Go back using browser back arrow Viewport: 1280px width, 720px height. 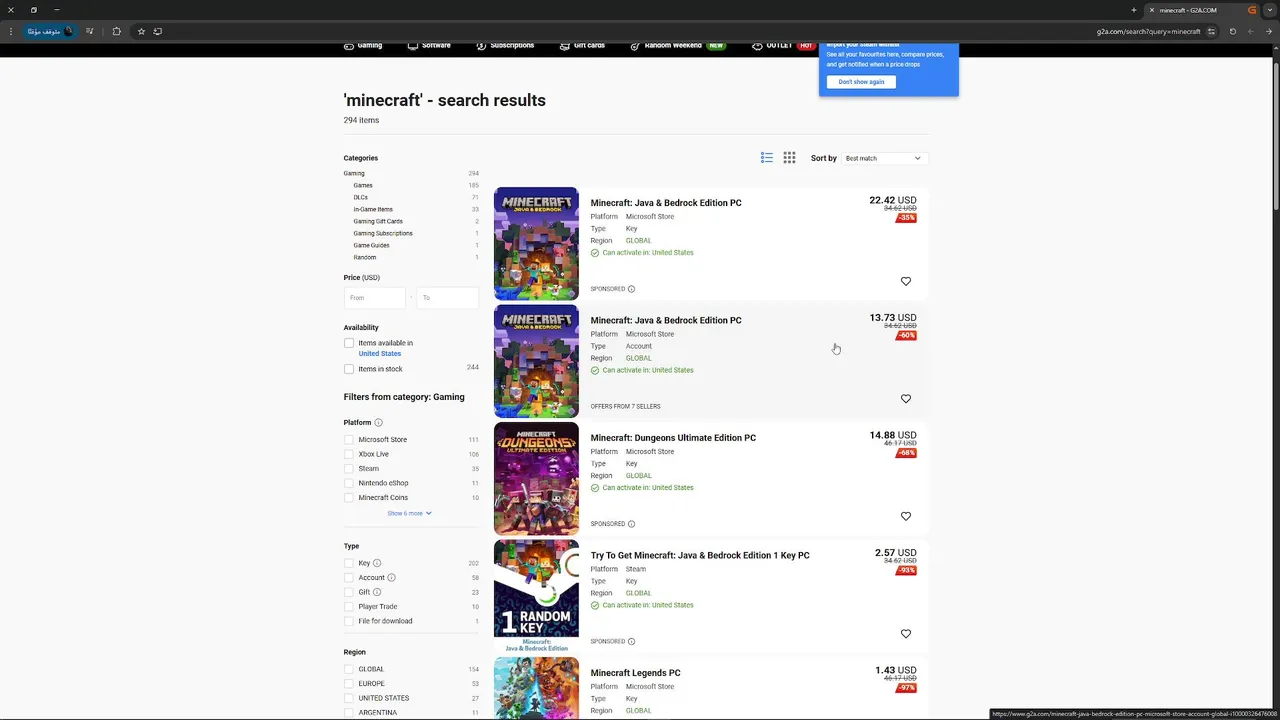coord(1269,31)
